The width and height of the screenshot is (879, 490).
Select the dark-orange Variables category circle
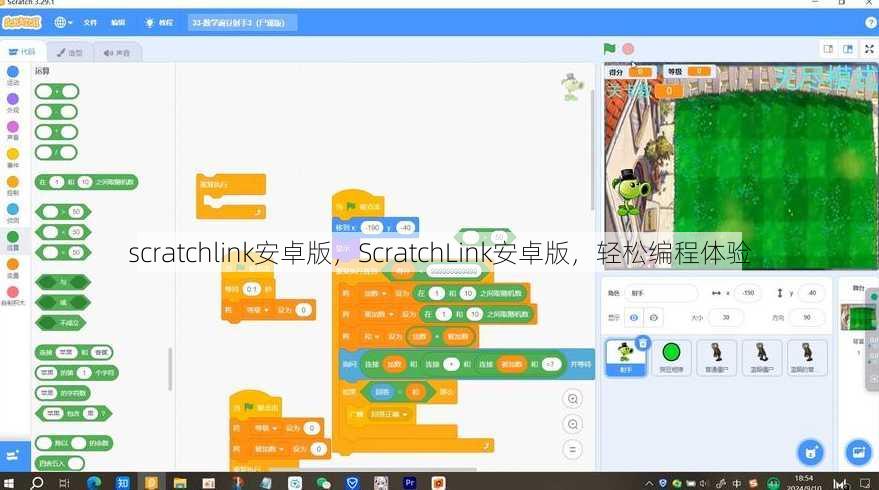(x=13, y=264)
